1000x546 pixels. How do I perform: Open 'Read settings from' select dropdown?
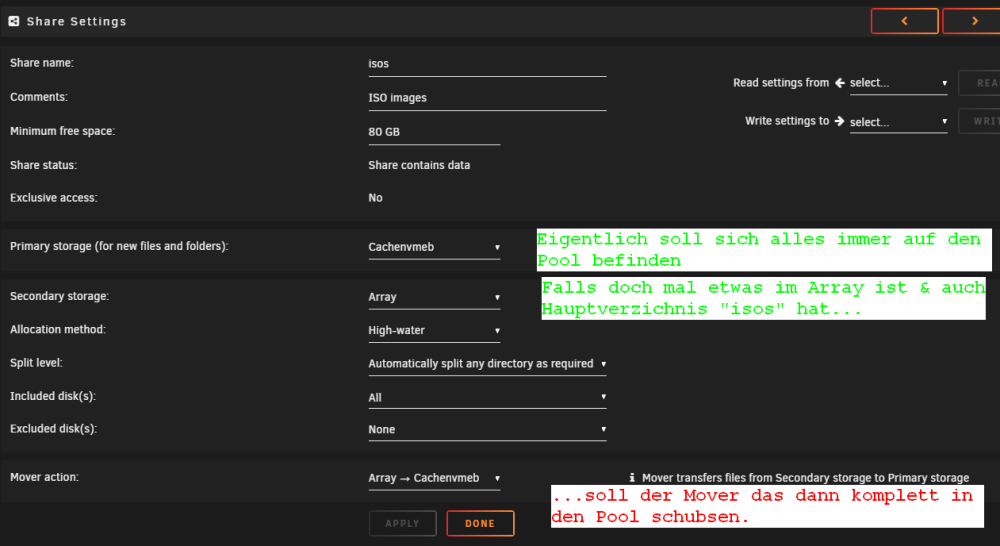(898, 83)
